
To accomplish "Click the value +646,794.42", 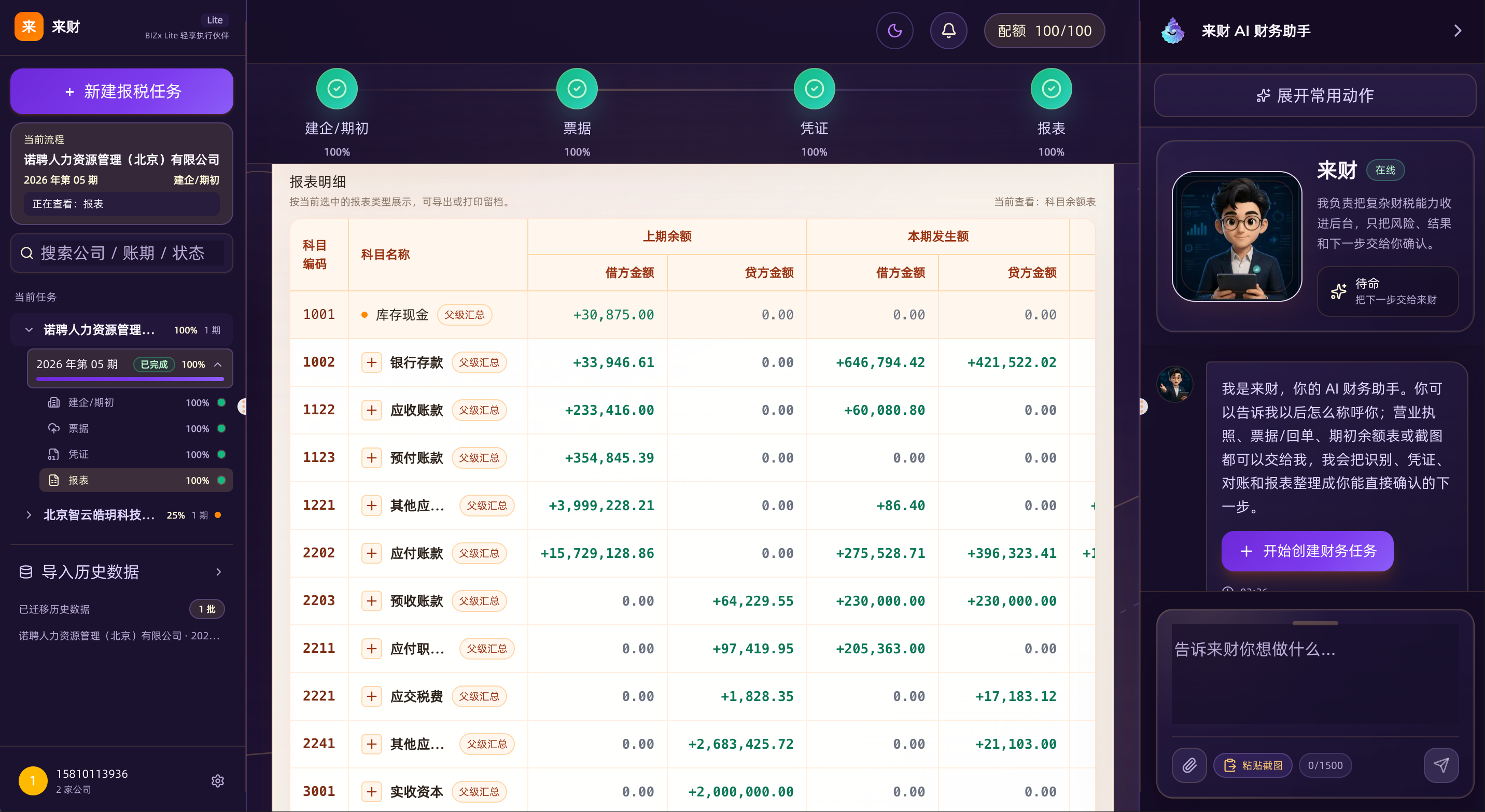I will pyautogui.click(x=880, y=362).
